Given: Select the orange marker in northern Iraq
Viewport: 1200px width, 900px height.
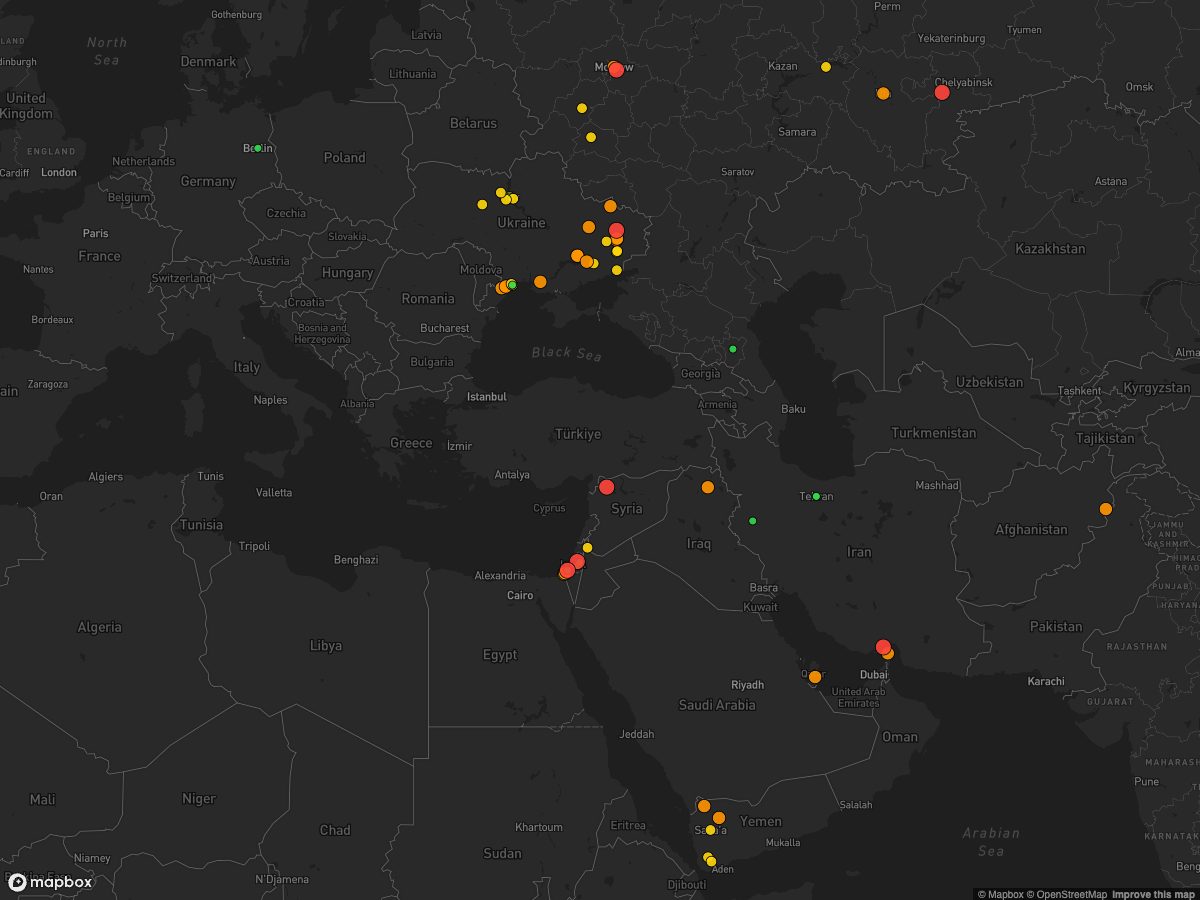Looking at the screenshot, I should point(708,487).
